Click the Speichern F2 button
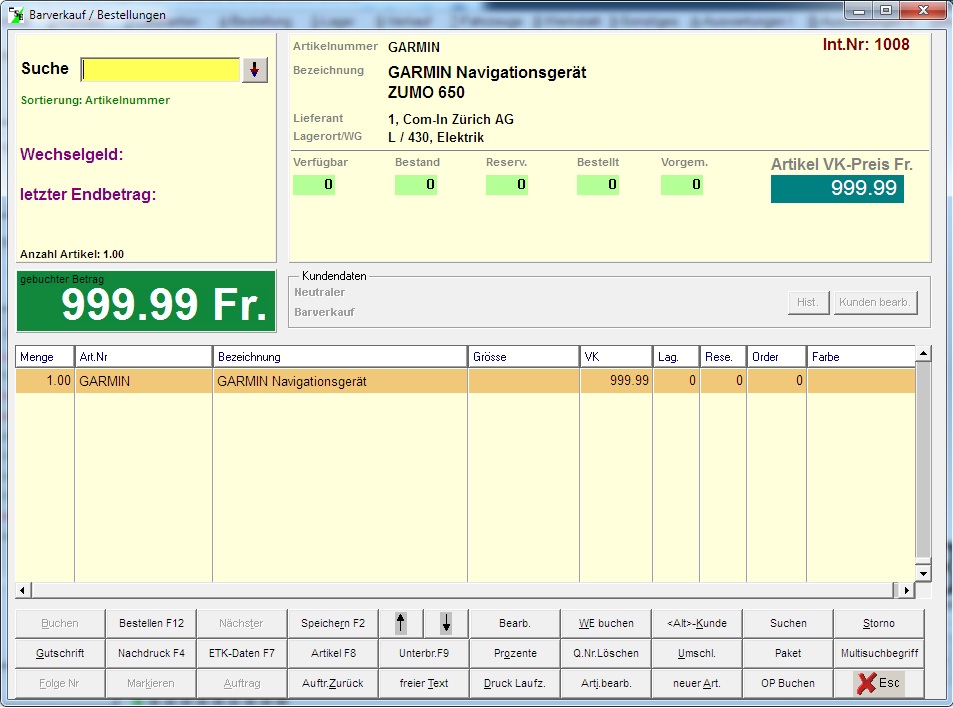Screen dimensions: 953x708 pos(333,623)
